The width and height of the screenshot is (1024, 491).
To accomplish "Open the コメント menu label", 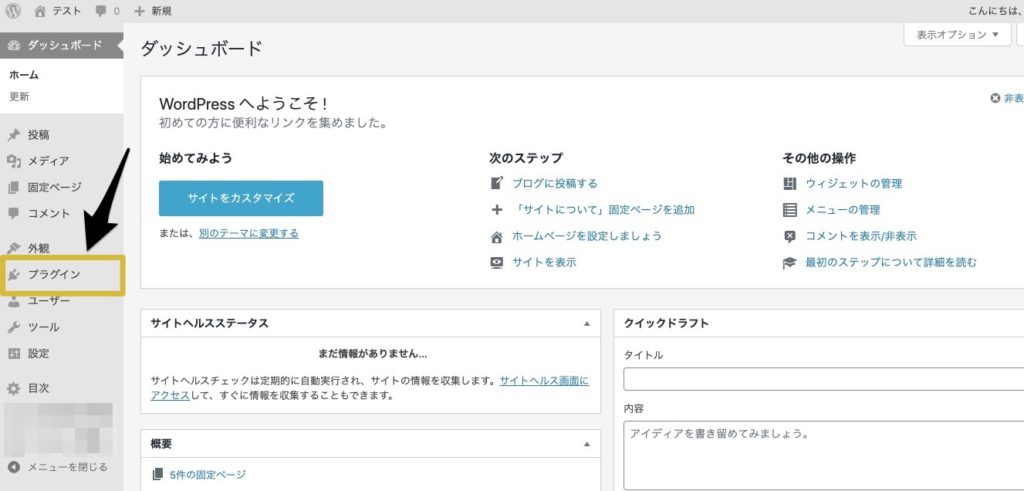I will [48, 214].
